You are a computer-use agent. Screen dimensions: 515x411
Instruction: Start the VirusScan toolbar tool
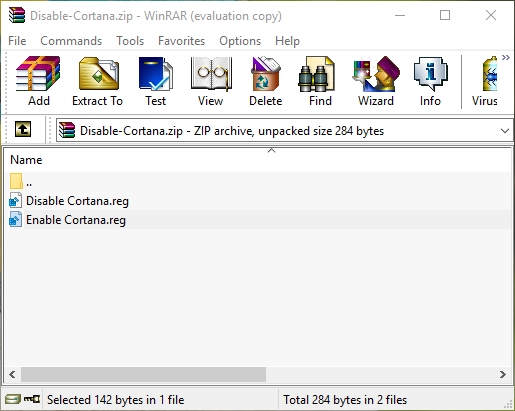tap(485, 81)
